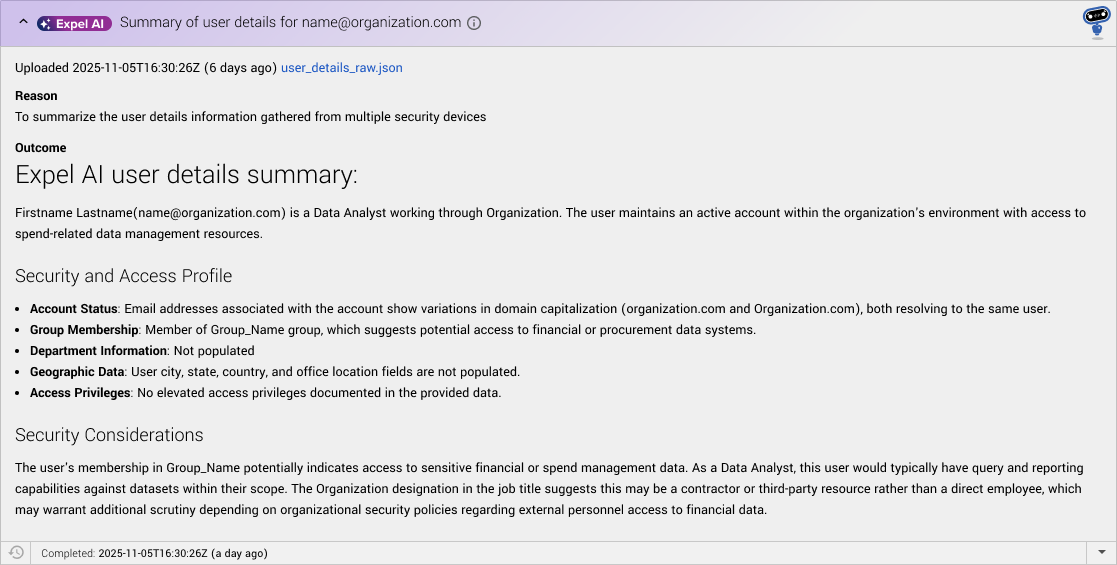Click the 'Security Considerations' heading
This screenshot has height=565, width=1117.
point(109,435)
